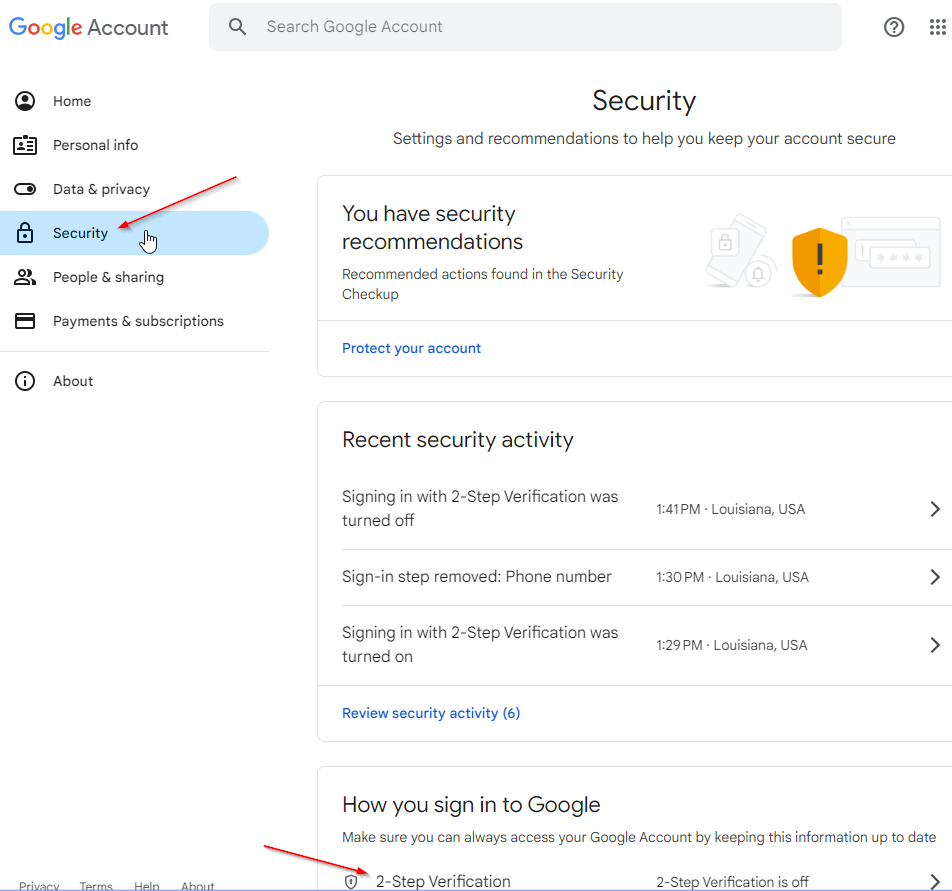
Task: Click the Home profile icon
Action: [x=25, y=101]
